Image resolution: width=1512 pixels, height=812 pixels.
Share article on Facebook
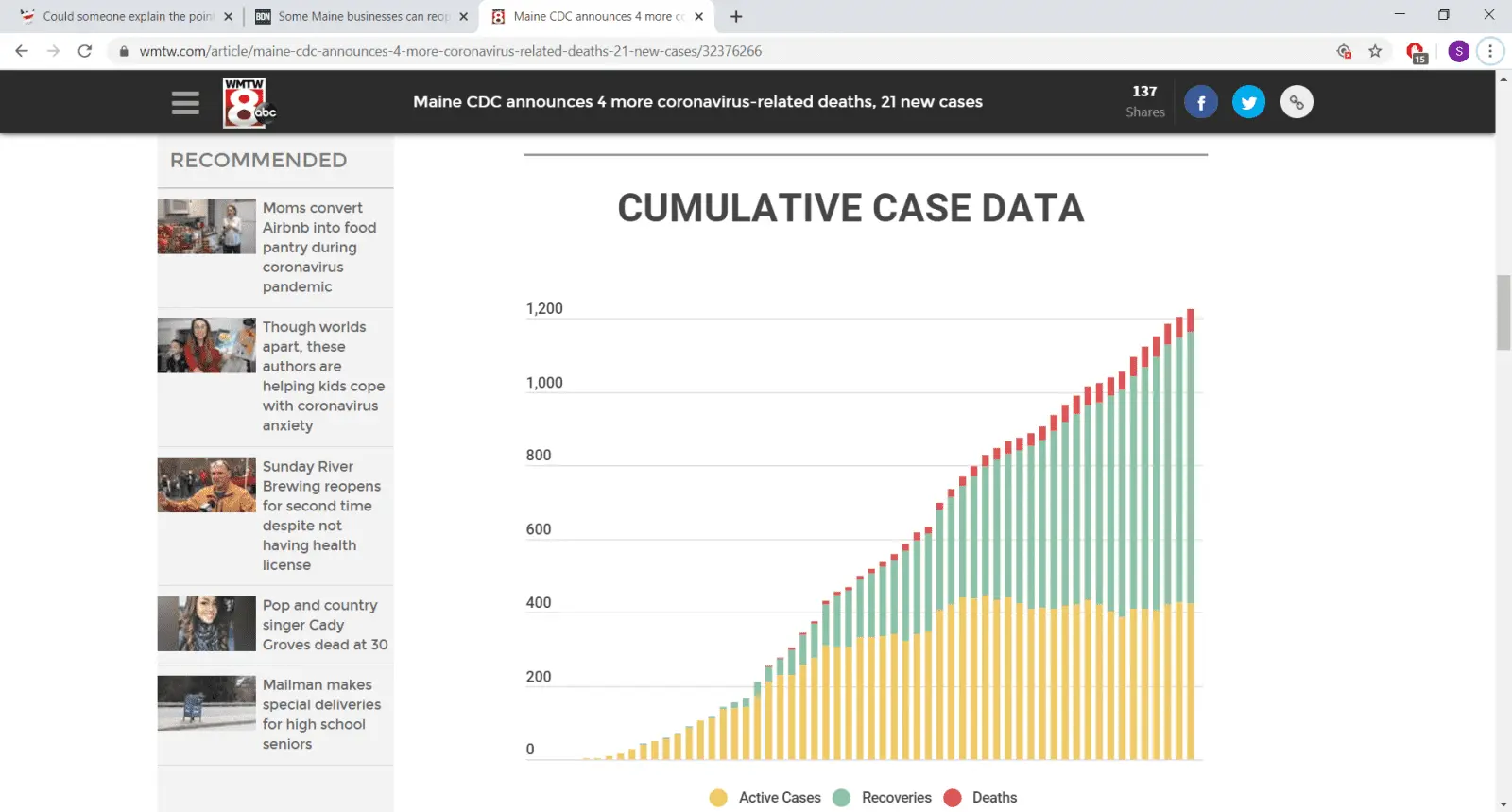click(1200, 102)
